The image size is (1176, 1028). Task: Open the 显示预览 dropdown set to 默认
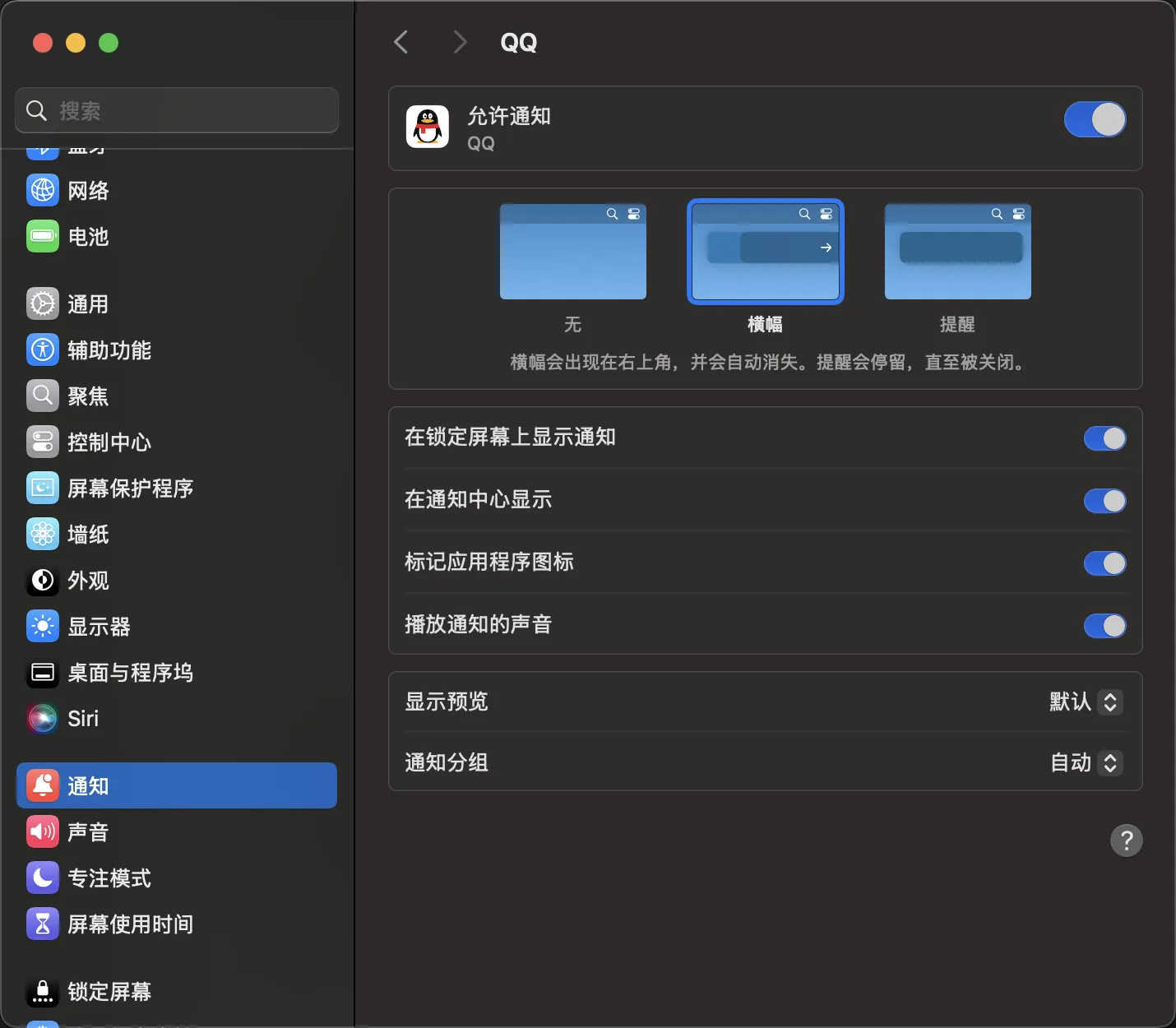1086,702
